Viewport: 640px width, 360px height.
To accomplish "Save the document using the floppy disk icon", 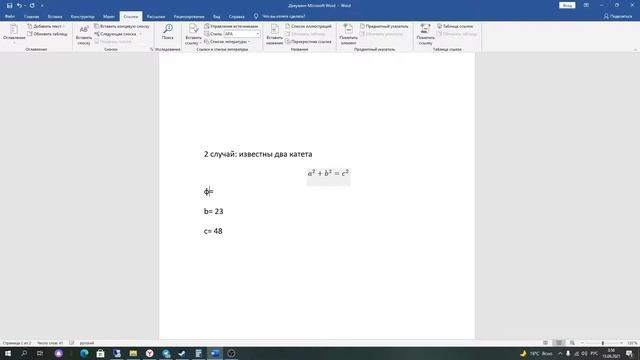I will click(x=9, y=6).
